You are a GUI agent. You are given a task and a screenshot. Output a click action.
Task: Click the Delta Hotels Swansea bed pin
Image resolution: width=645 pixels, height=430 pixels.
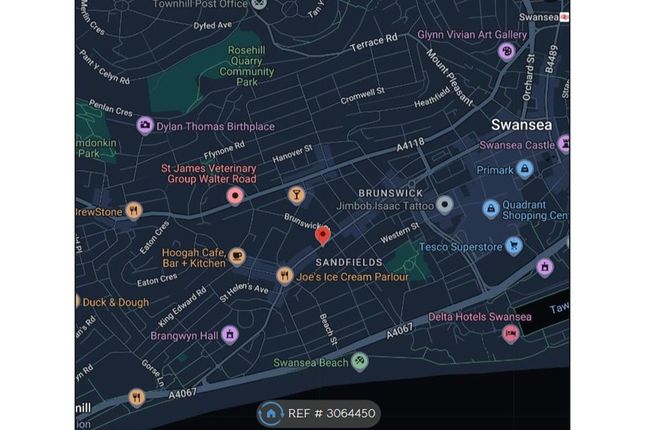tap(510, 333)
